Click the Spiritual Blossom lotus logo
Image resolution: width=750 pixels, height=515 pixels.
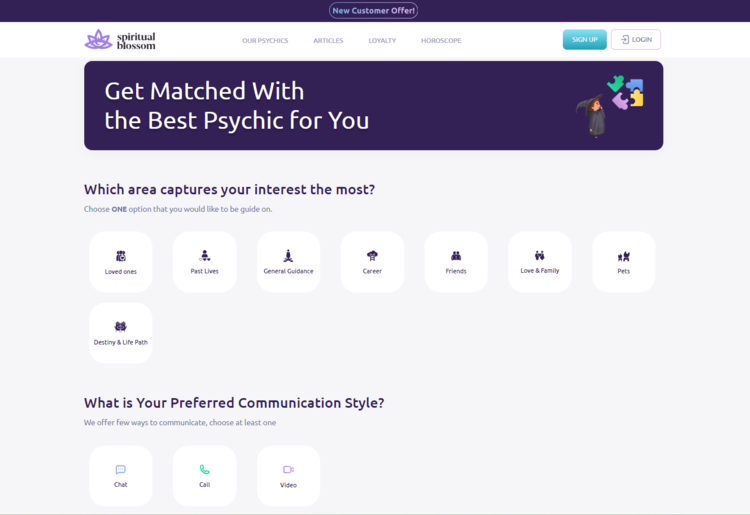99,40
